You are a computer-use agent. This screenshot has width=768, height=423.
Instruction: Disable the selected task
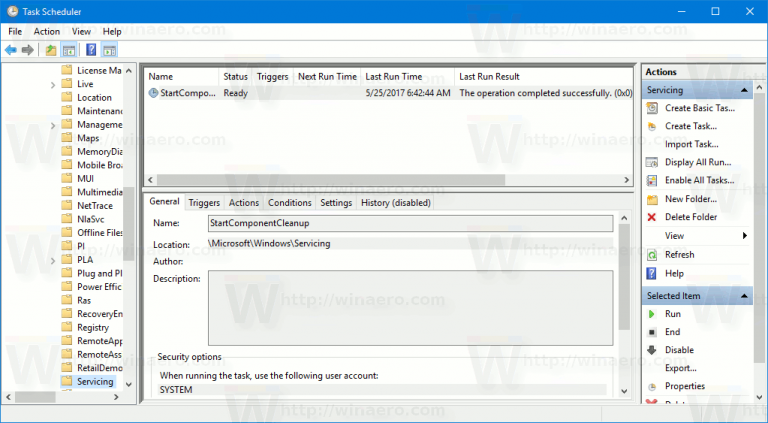click(x=678, y=350)
